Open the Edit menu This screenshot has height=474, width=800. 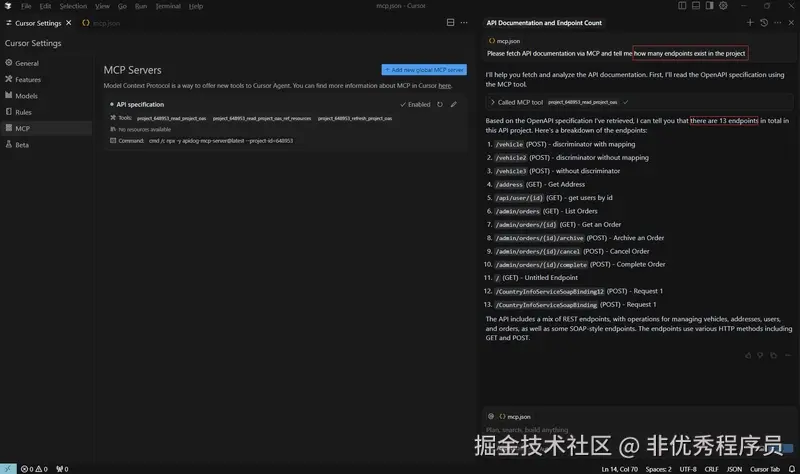[x=45, y=6]
